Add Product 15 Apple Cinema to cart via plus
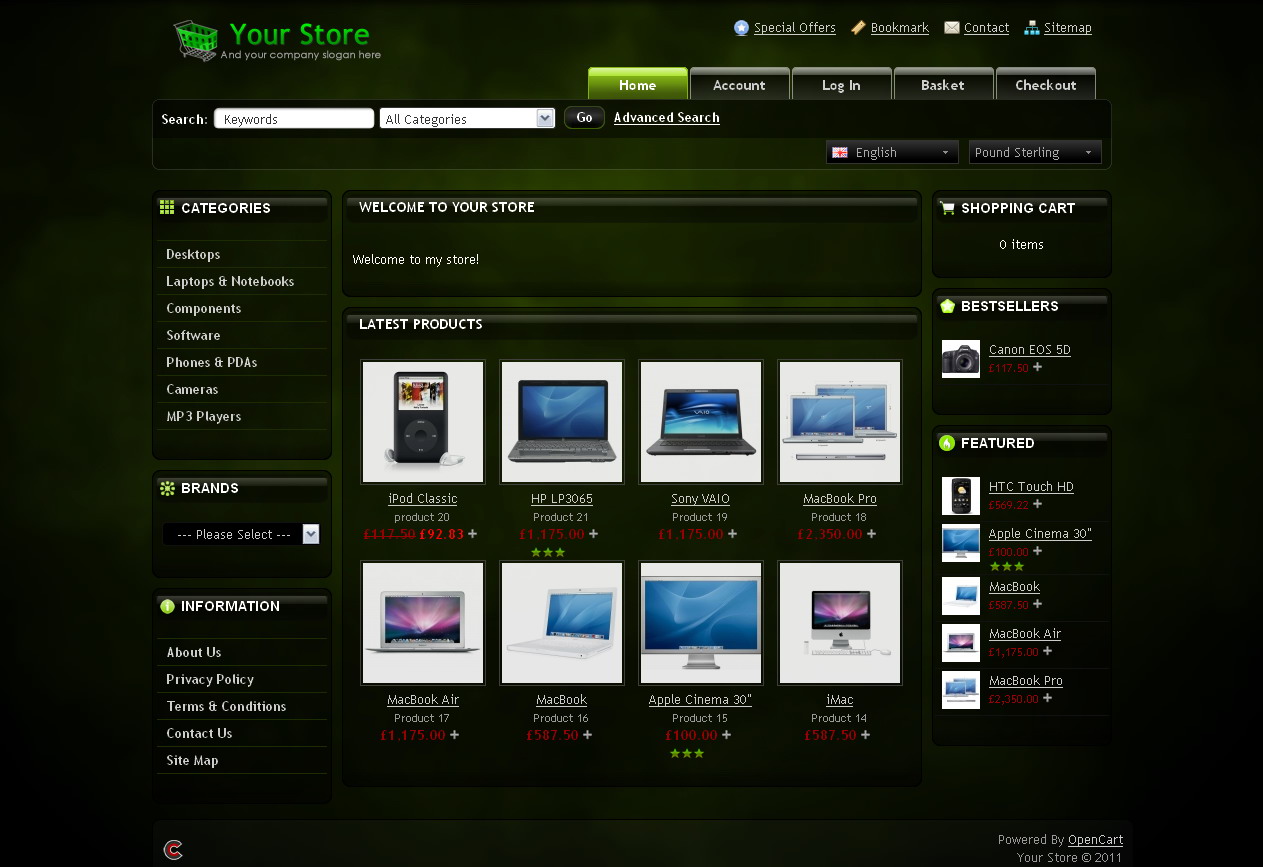 coord(726,735)
